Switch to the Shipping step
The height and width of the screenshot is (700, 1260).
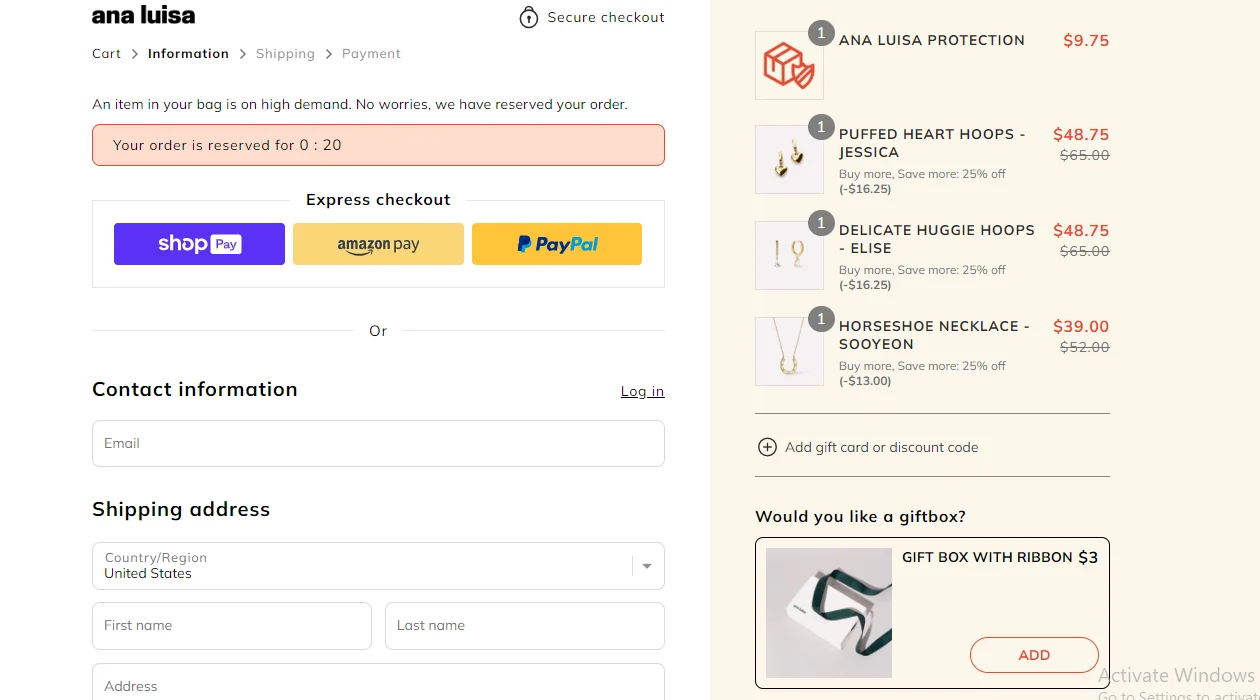(x=285, y=53)
